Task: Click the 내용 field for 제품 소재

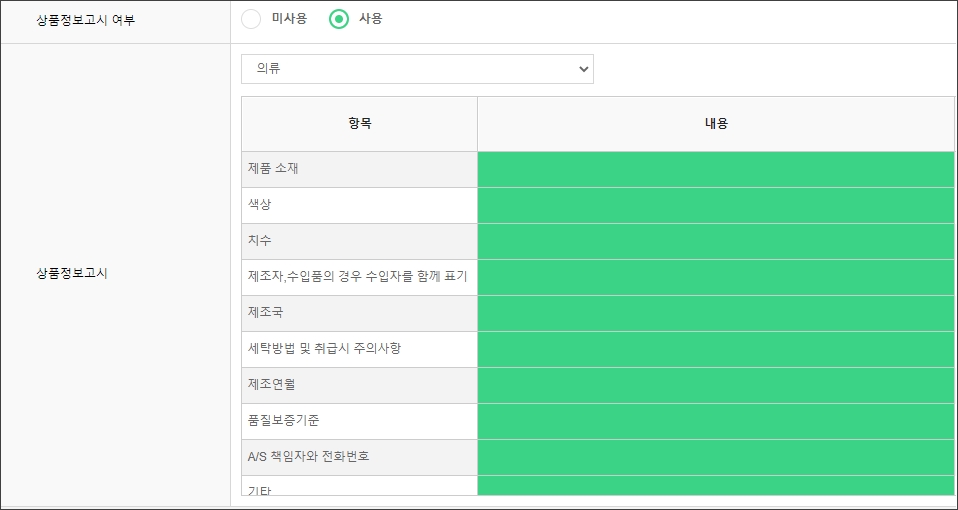Action: click(x=715, y=169)
